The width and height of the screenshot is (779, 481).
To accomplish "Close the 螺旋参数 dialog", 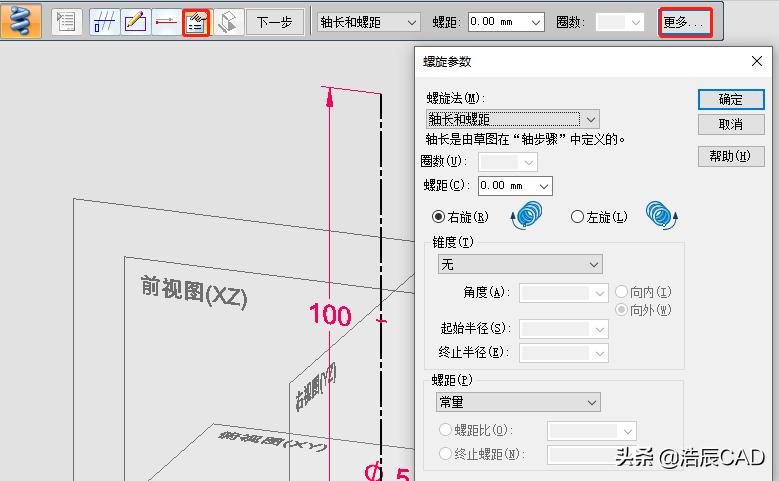I will [757, 61].
